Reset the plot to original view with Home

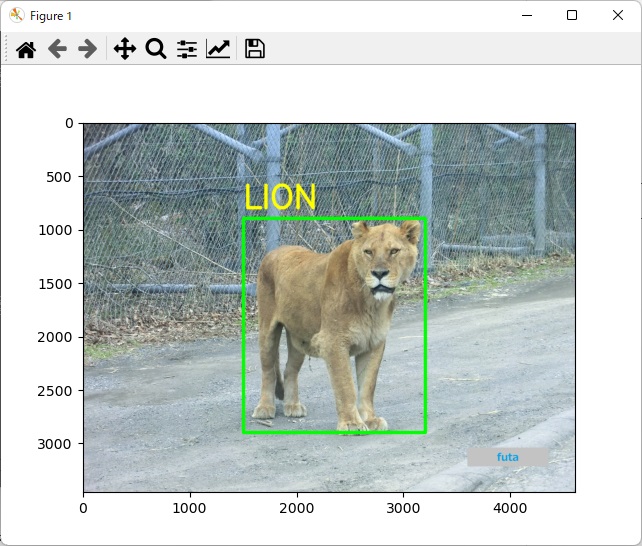(25, 49)
